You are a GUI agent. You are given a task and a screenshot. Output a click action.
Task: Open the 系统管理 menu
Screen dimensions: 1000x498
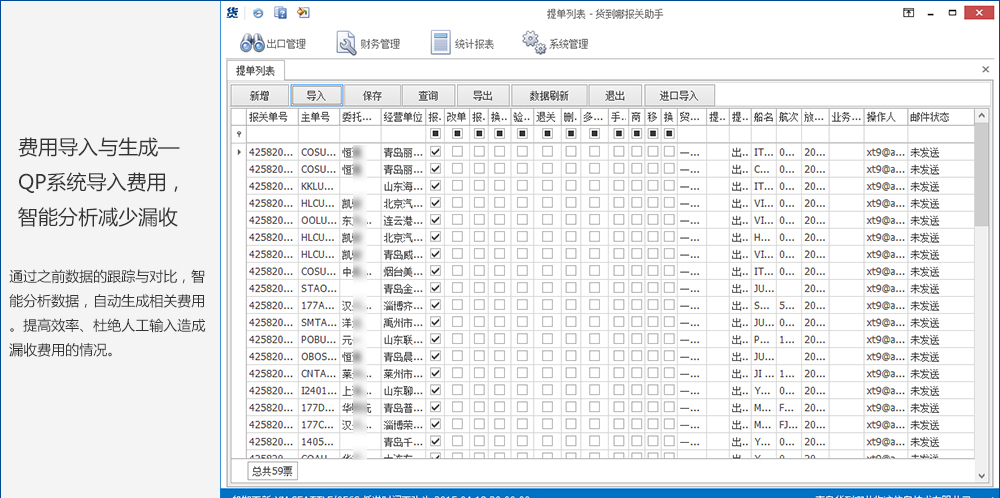(555, 44)
